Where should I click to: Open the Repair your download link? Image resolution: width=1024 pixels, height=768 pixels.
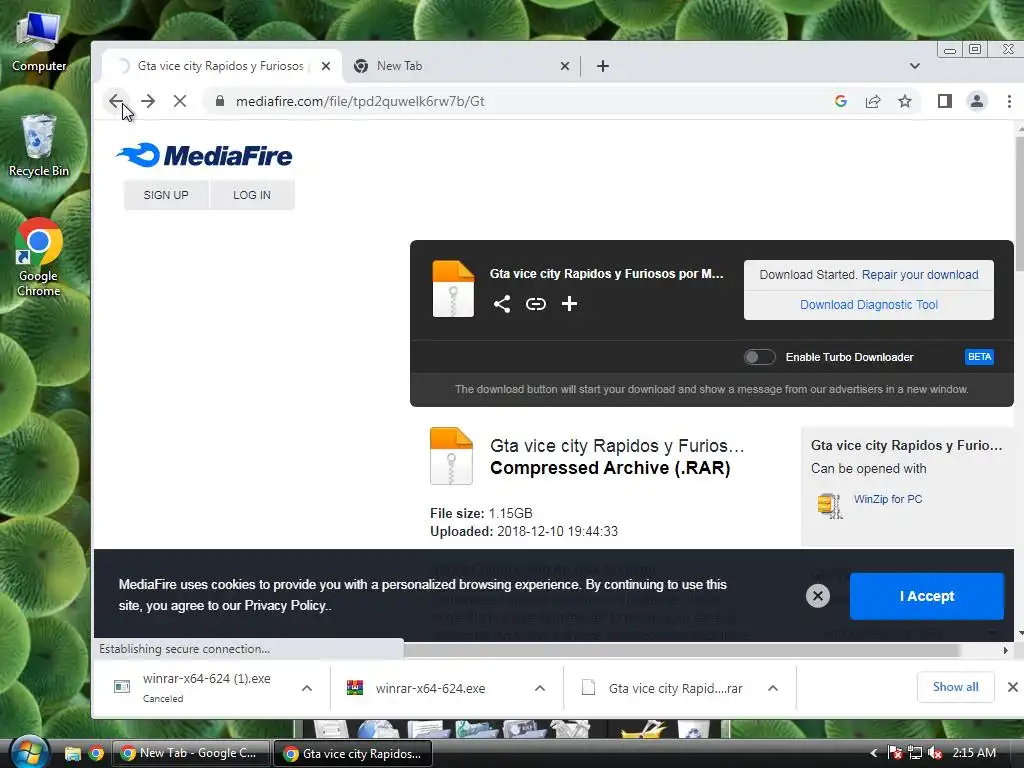click(920, 275)
